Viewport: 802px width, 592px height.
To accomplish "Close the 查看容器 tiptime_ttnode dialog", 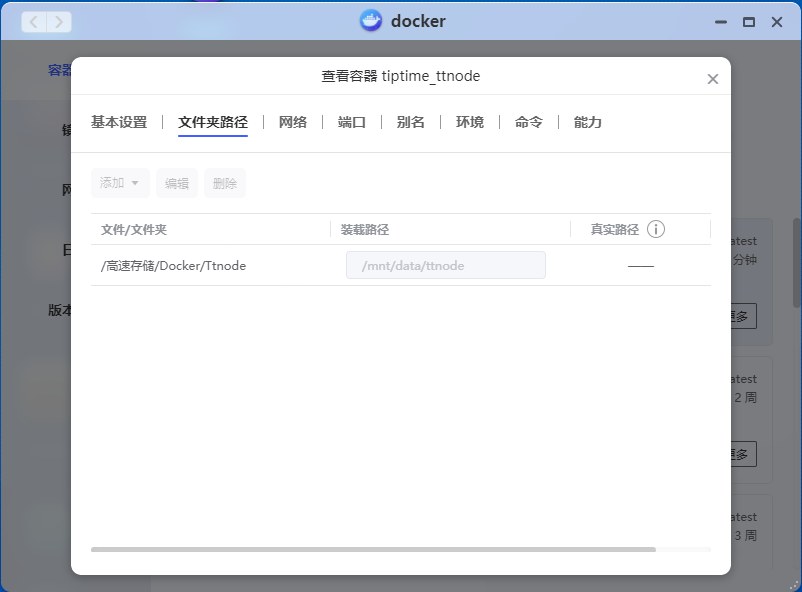I will tap(713, 79).
